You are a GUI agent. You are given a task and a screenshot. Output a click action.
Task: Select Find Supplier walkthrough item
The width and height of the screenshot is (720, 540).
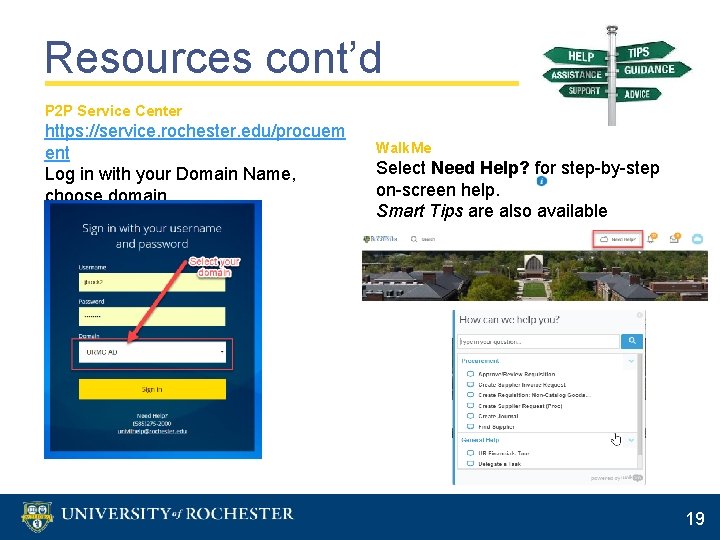496,427
